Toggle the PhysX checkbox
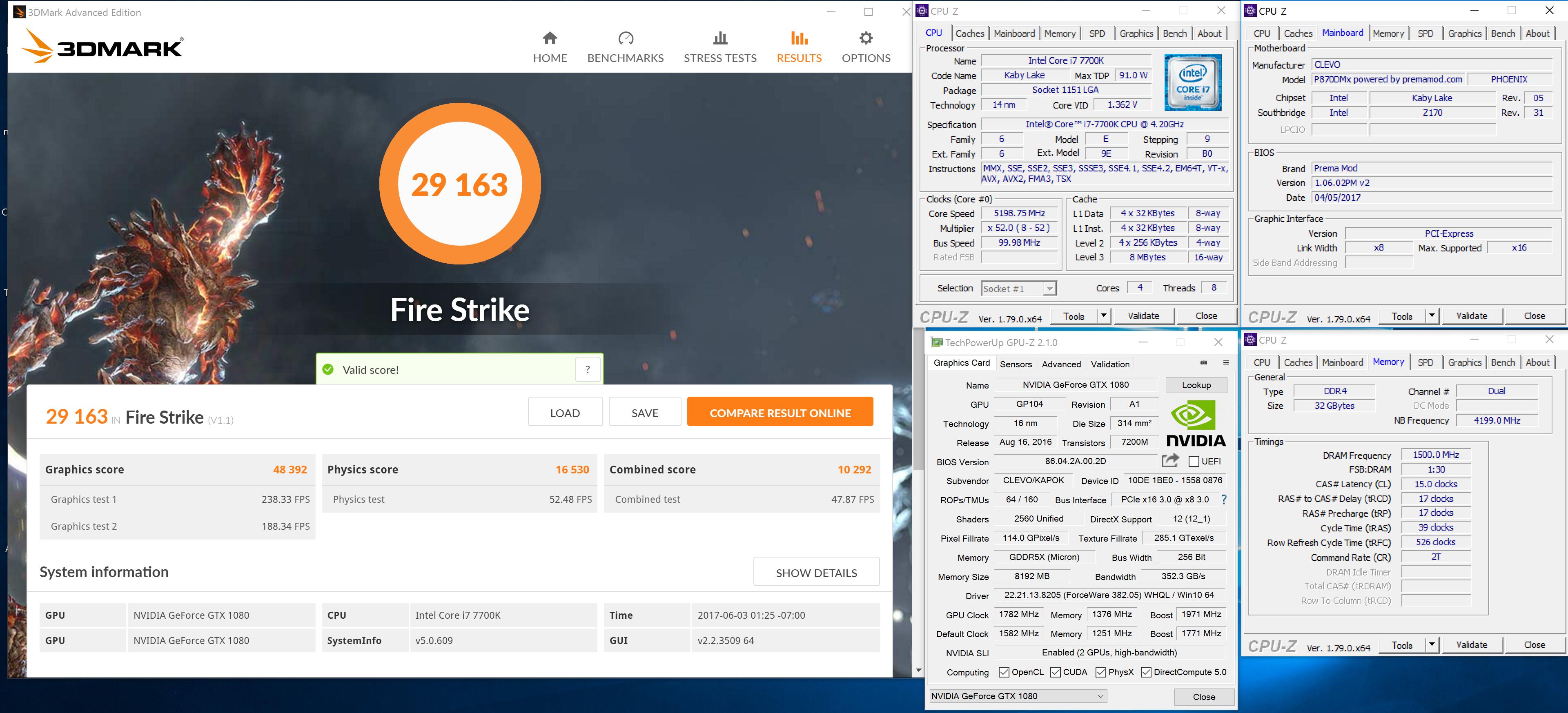This screenshot has height=713, width=1568. pos(1100,672)
